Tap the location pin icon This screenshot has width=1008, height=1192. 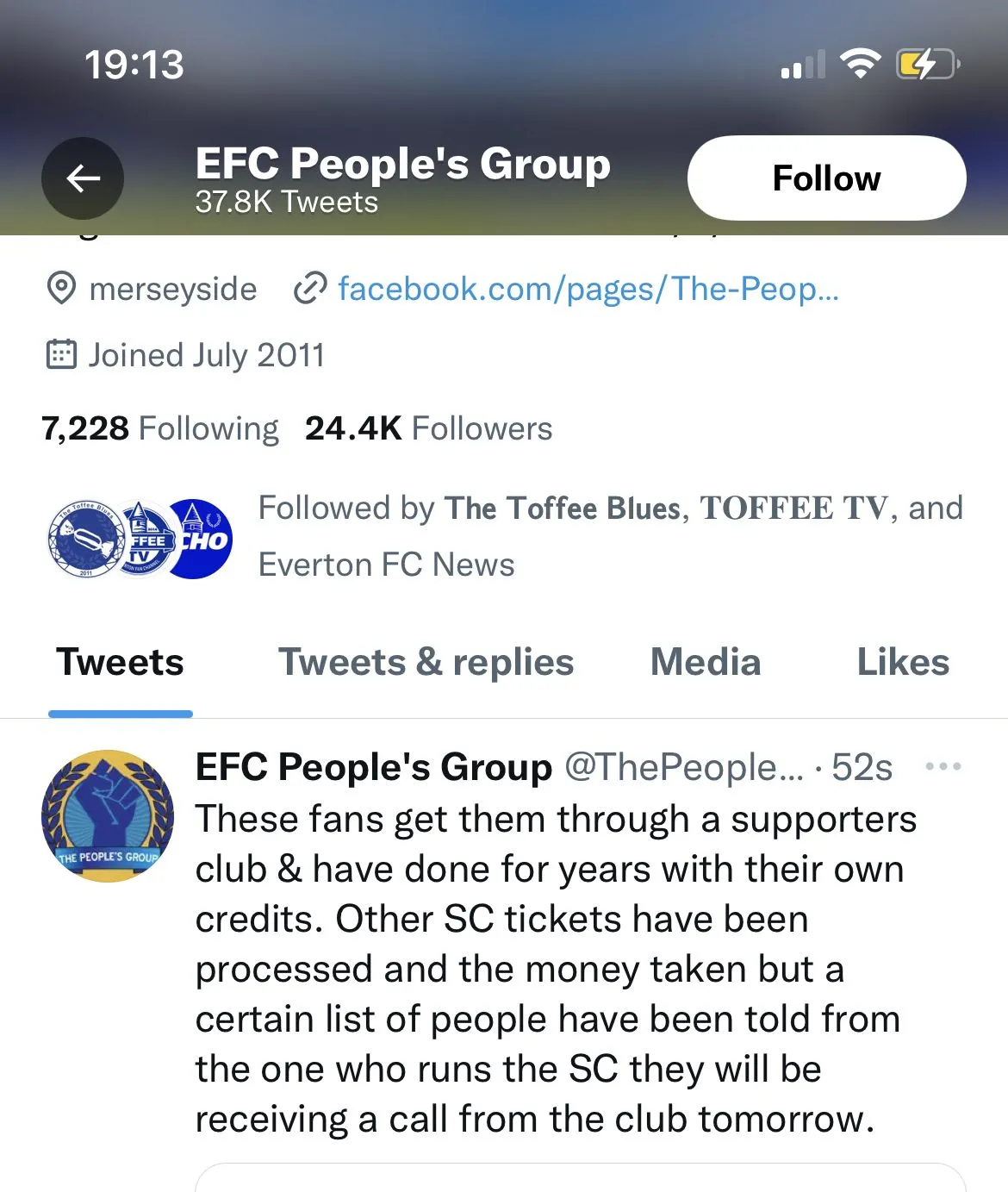coord(61,289)
